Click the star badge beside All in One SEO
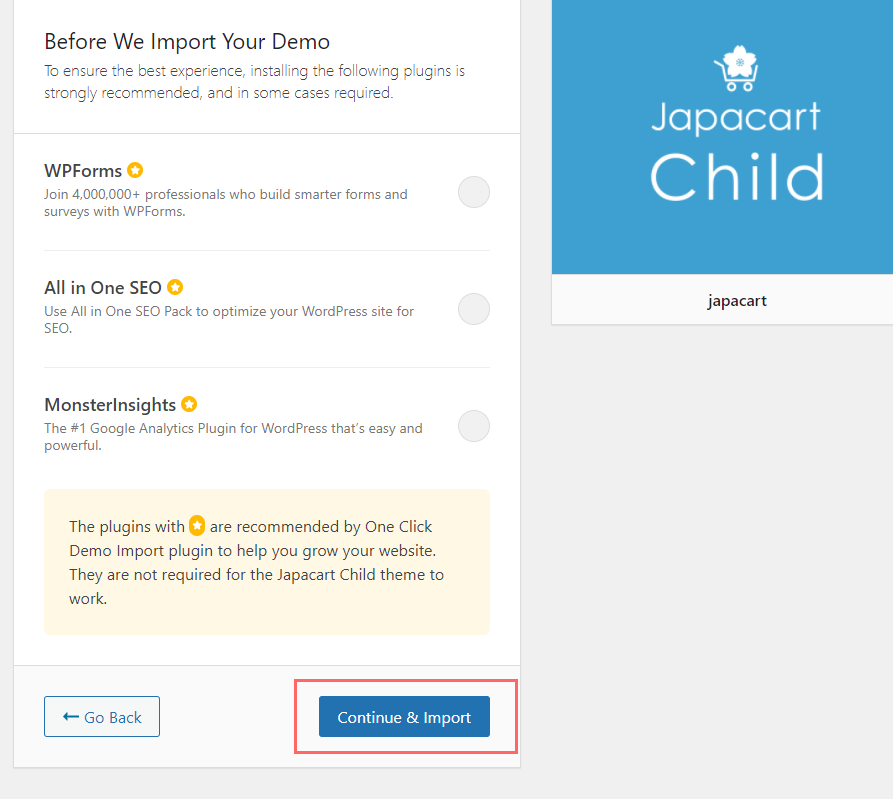Image resolution: width=893 pixels, height=799 pixels. click(175, 287)
